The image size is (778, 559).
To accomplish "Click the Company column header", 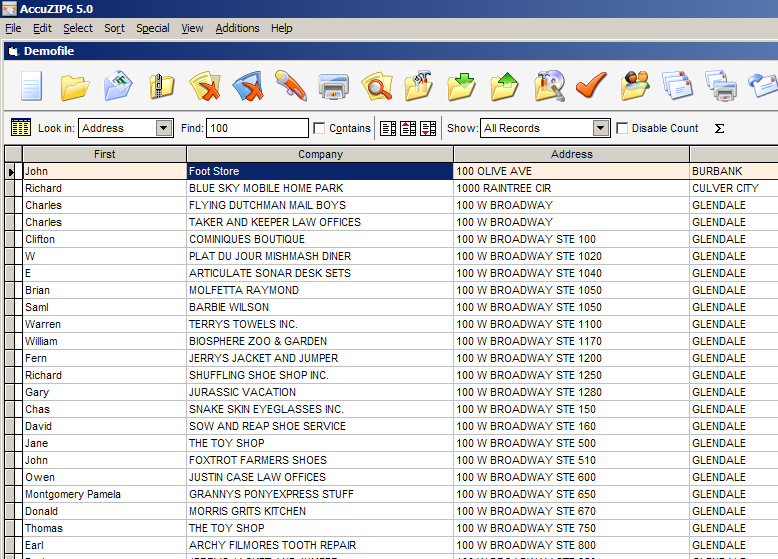I will [320, 154].
